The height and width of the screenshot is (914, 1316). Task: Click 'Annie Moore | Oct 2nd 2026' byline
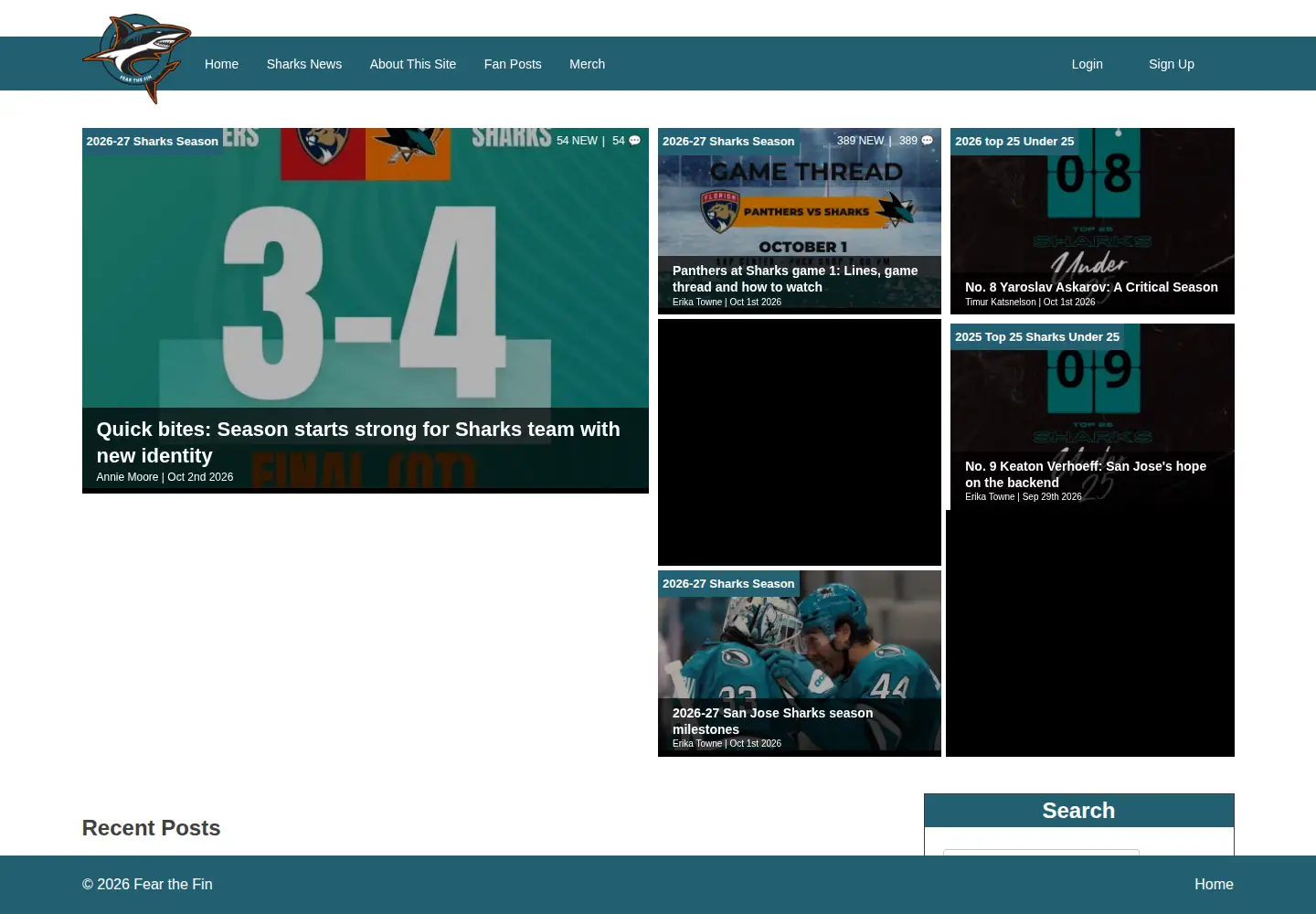[164, 477]
